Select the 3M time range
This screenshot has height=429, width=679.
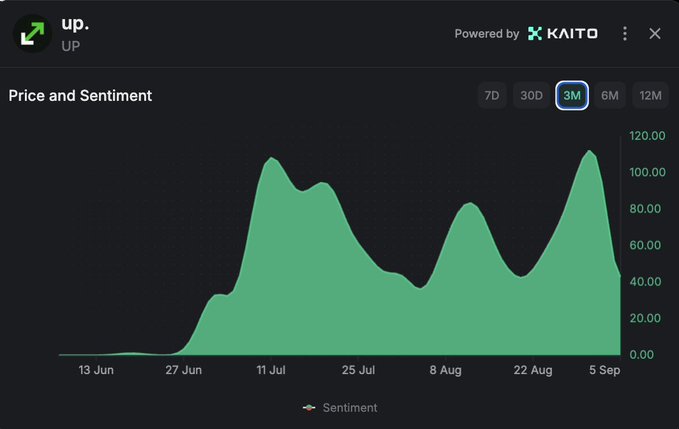(x=572, y=95)
